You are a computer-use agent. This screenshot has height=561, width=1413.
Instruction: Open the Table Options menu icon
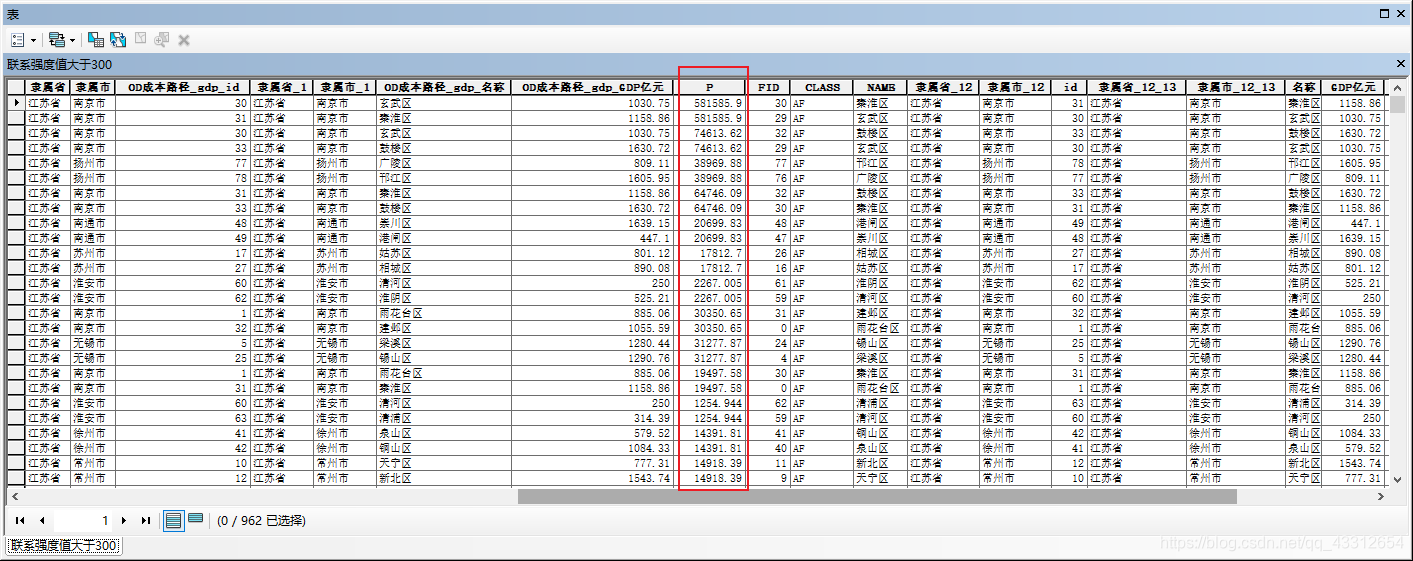point(19,40)
